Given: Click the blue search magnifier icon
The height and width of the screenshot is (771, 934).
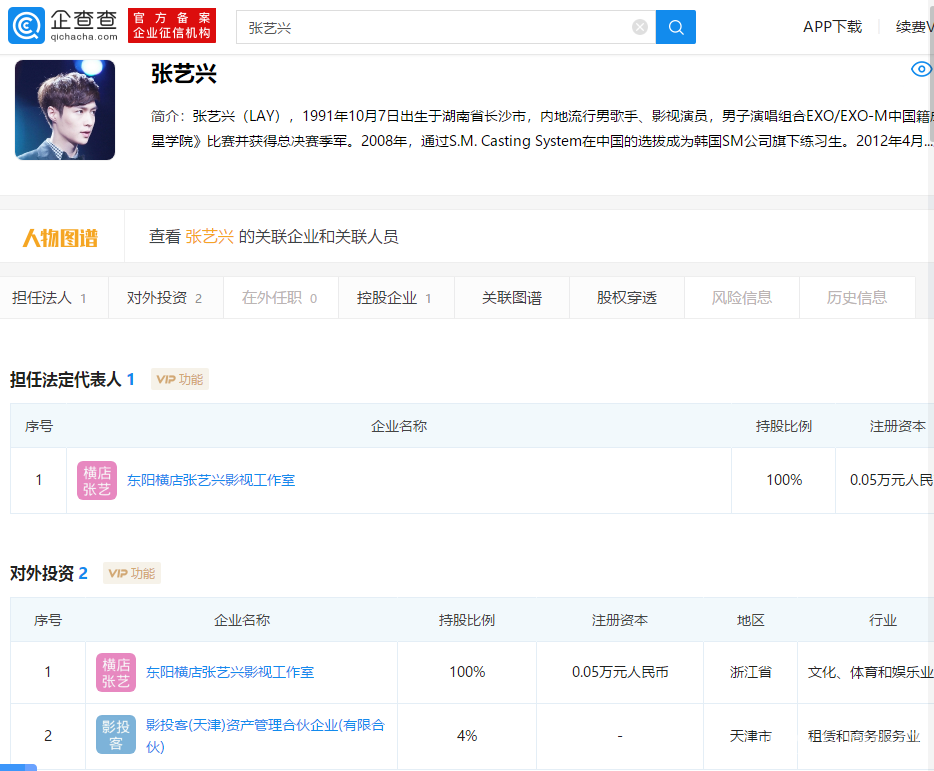Looking at the screenshot, I should [675, 27].
